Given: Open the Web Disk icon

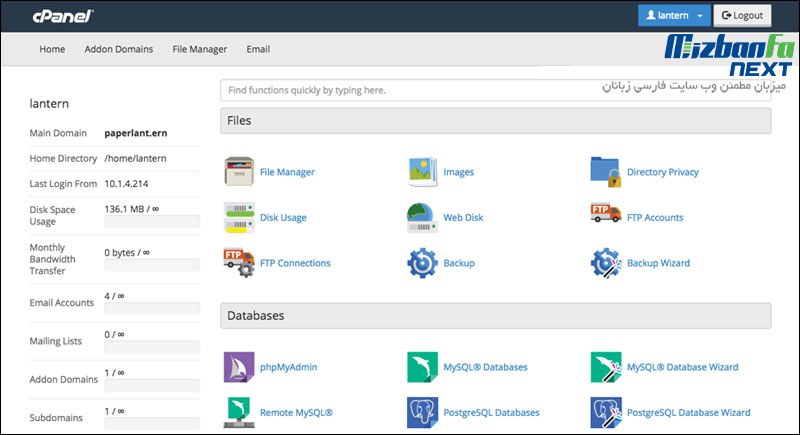Looking at the screenshot, I should [x=423, y=217].
